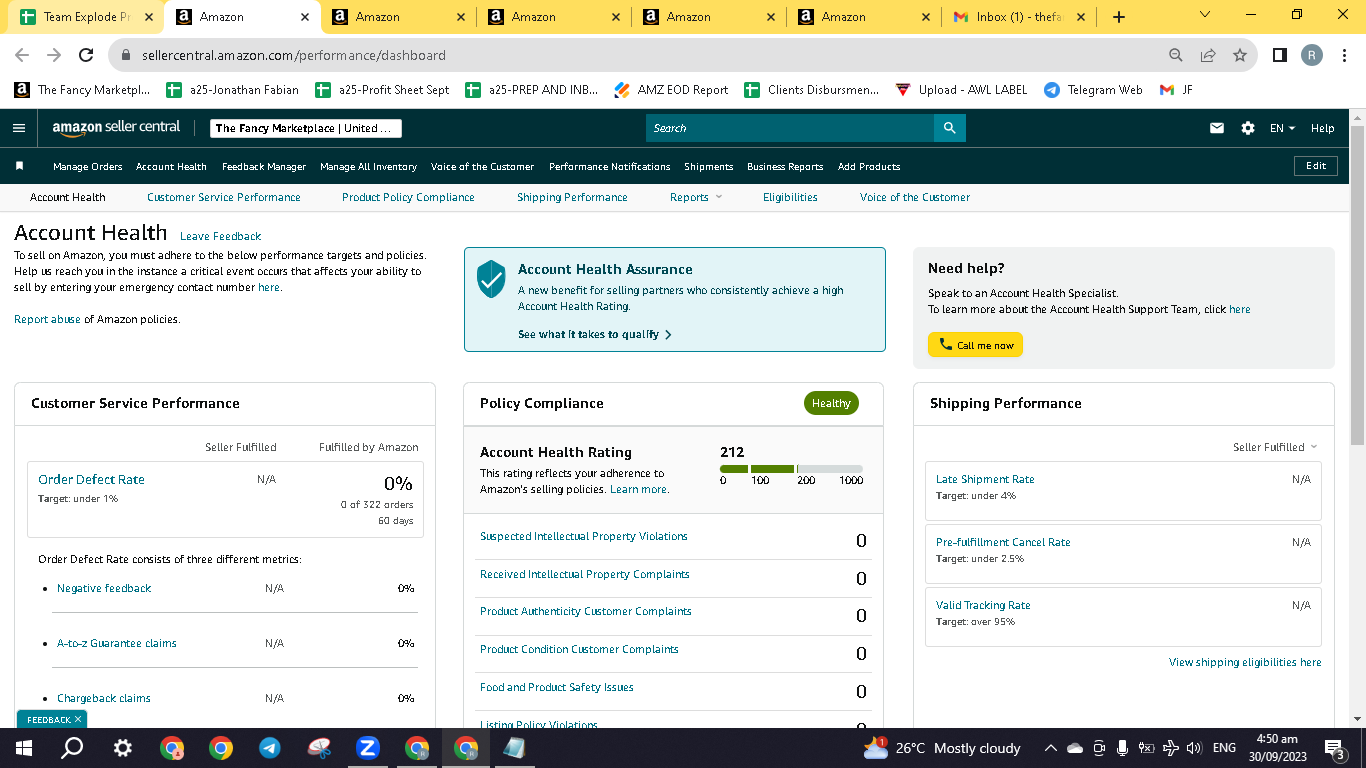Open the Late Shipment Rate link
1366x768 pixels.
pos(985,479)
